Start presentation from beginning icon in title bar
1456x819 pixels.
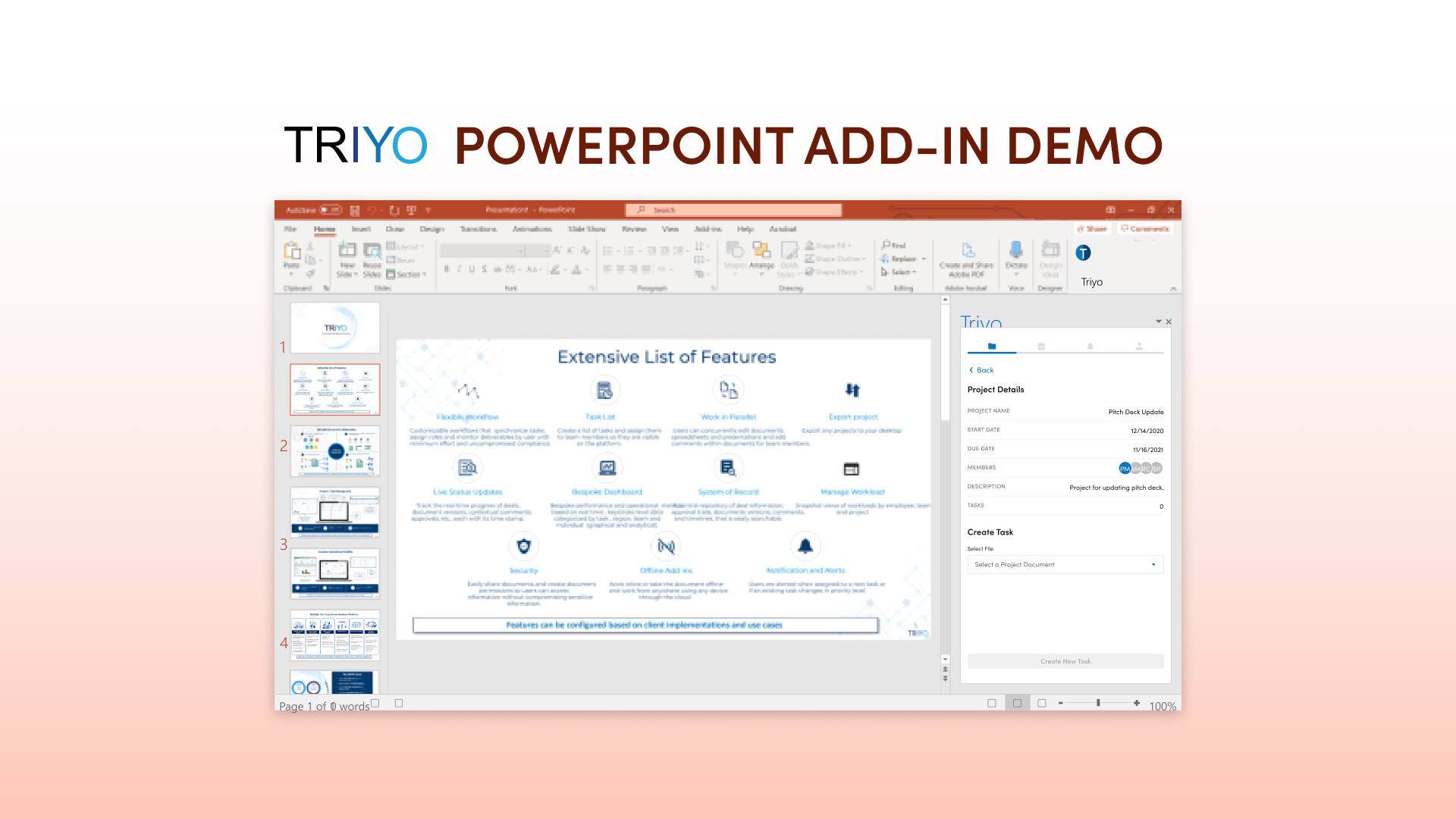(412, 210)
